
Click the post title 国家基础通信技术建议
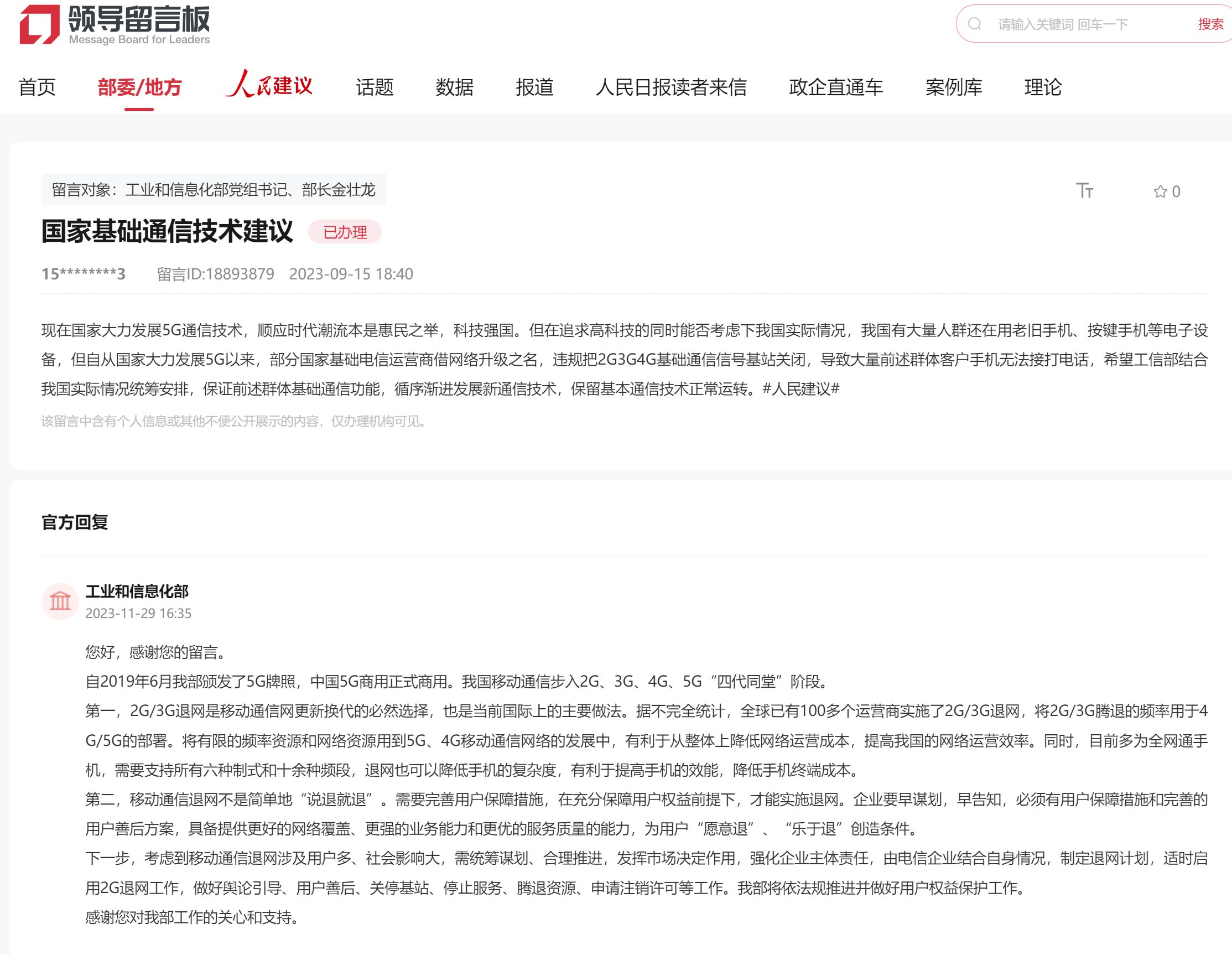[x=167, y=231]
